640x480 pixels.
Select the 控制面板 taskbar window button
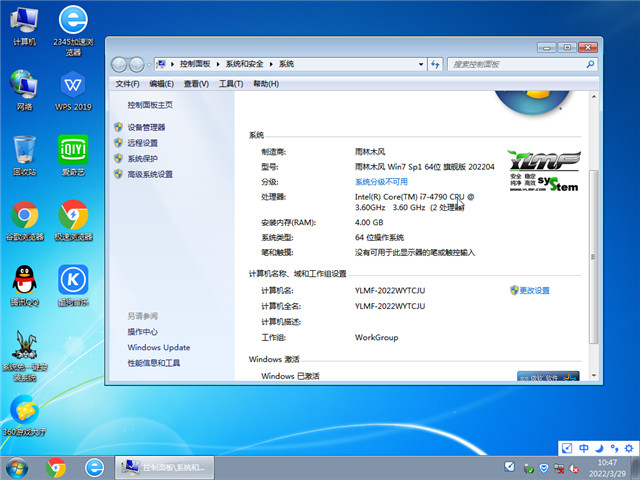coord(164,468)
